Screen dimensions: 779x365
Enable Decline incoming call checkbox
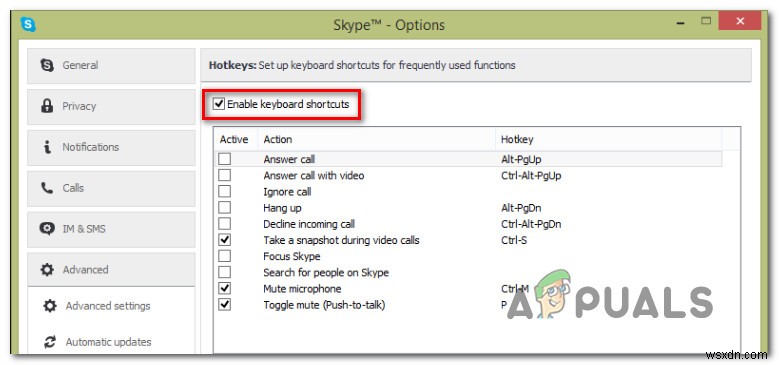(x=225, y=223)
